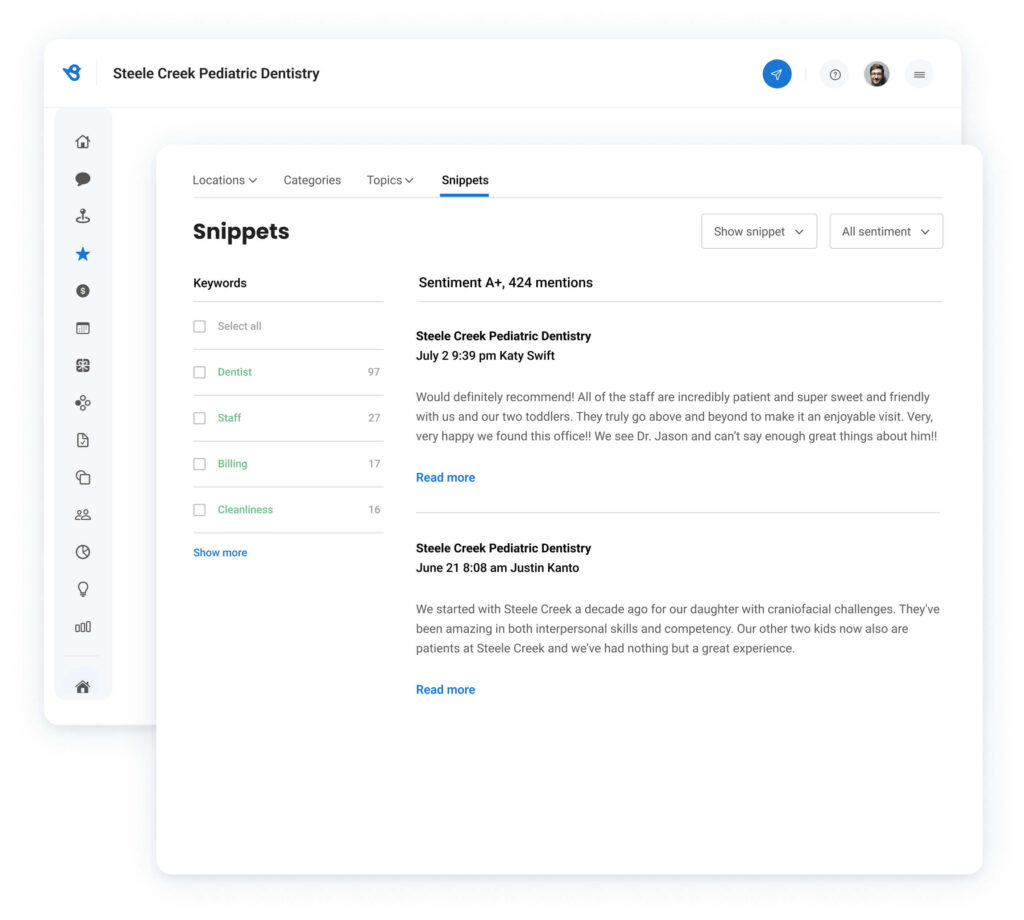This screenshot has width=1024, height=920.
Task: Click the blue paper plane send icon
Action: point(776,74)
